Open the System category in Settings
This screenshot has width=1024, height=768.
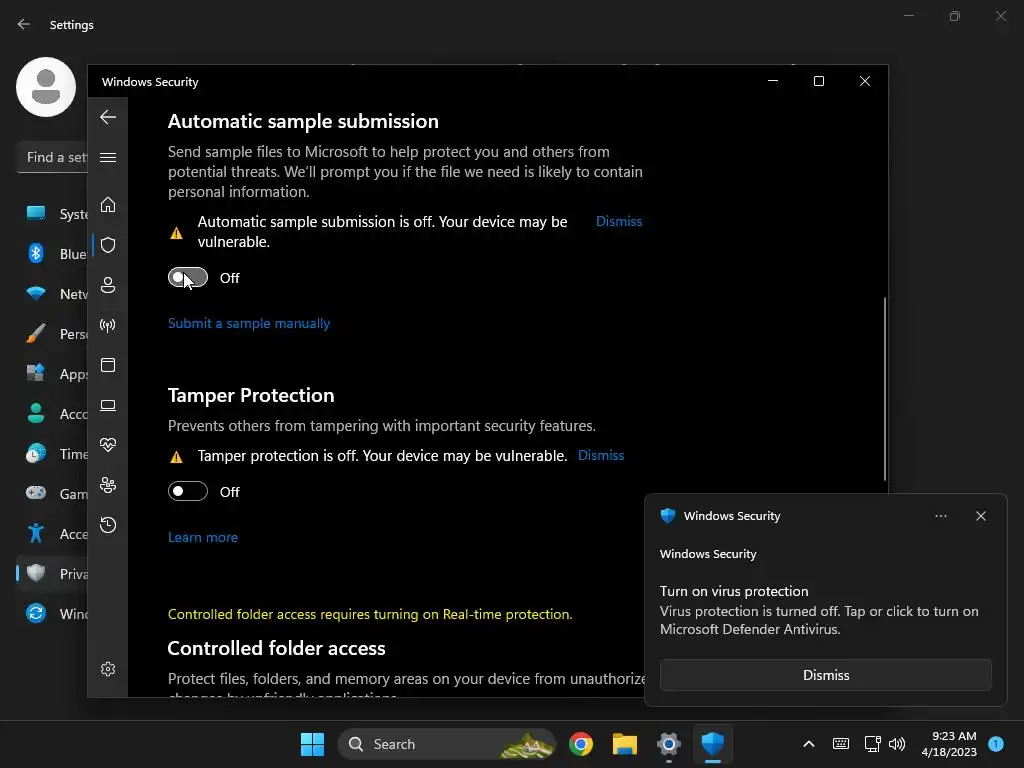[54, 214]
